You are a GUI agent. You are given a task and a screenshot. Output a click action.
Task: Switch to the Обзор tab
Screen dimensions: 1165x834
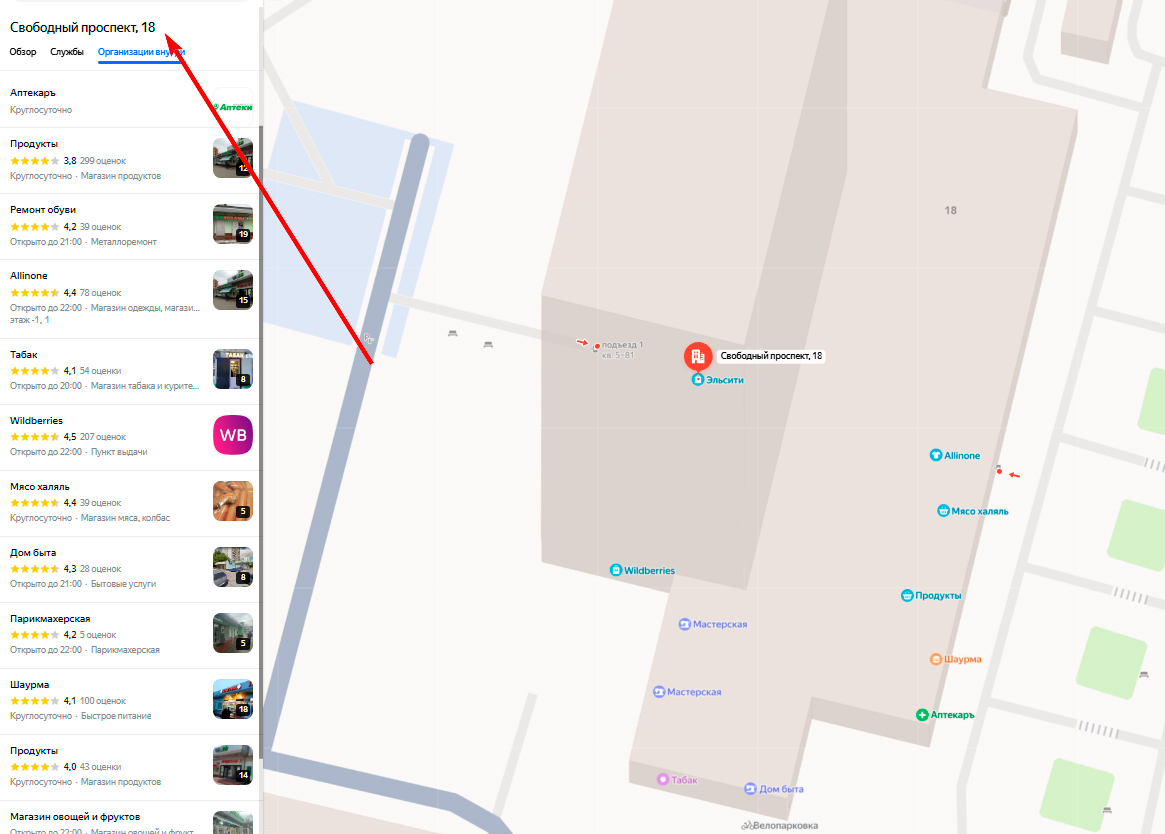(23, 52)
